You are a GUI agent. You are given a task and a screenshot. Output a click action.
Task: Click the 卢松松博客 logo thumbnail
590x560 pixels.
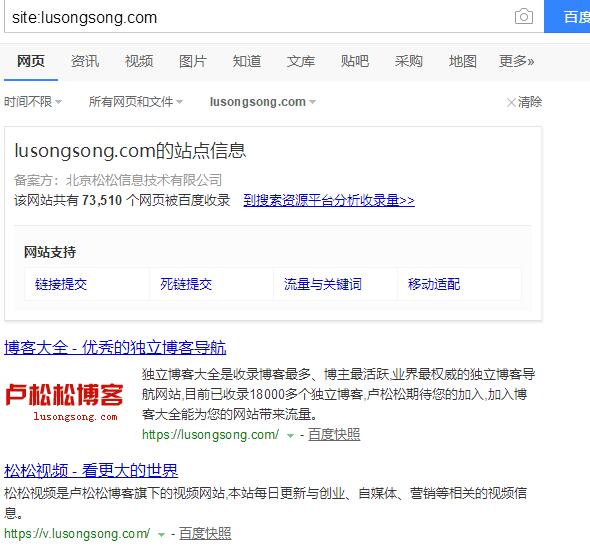click(64, 402)
